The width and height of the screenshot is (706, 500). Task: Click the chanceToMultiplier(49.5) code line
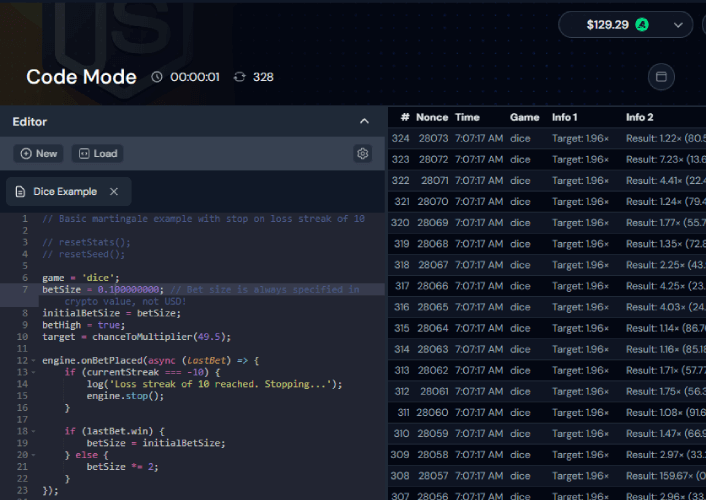[x=136, y=337]
